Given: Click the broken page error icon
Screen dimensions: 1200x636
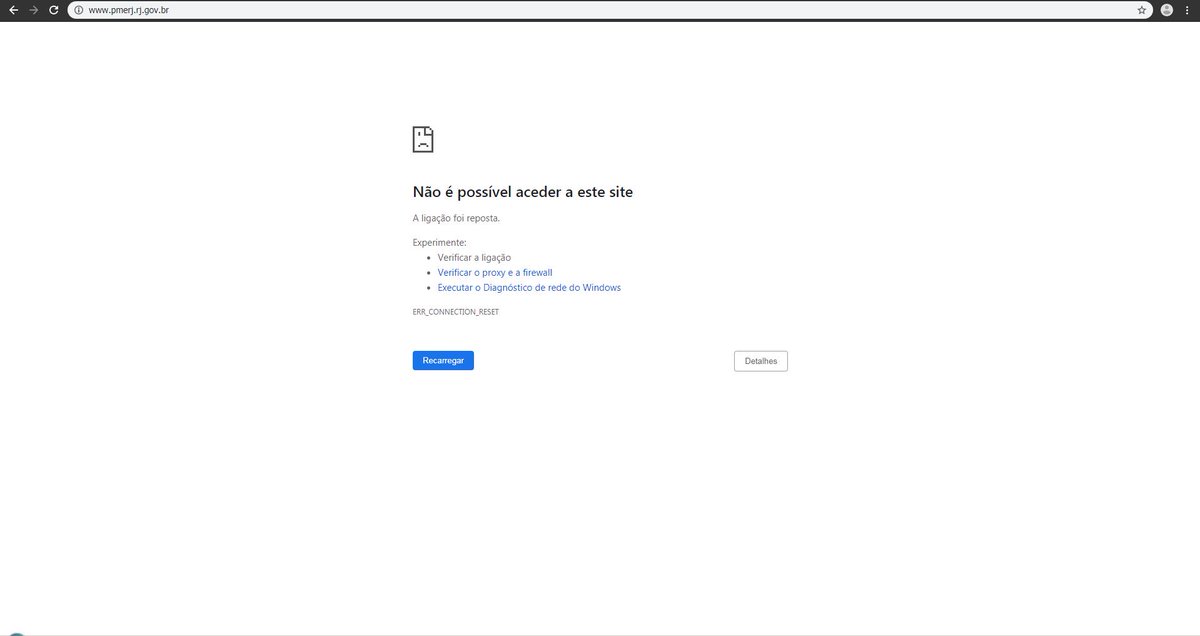Looking at the screenshot, I should pyautogui.click(x=422, y=139).
